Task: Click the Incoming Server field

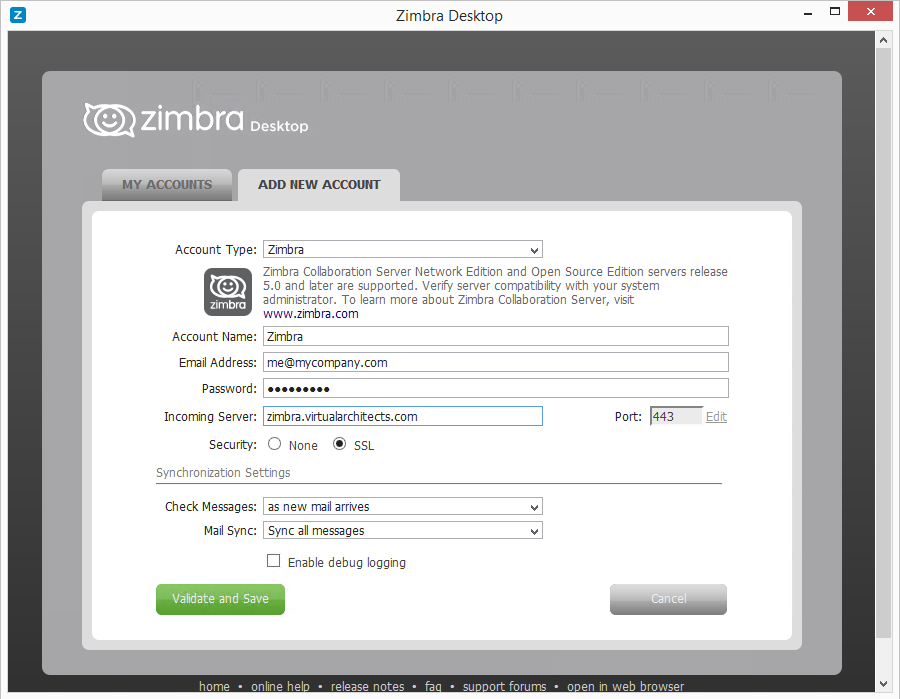Action: 402,416
